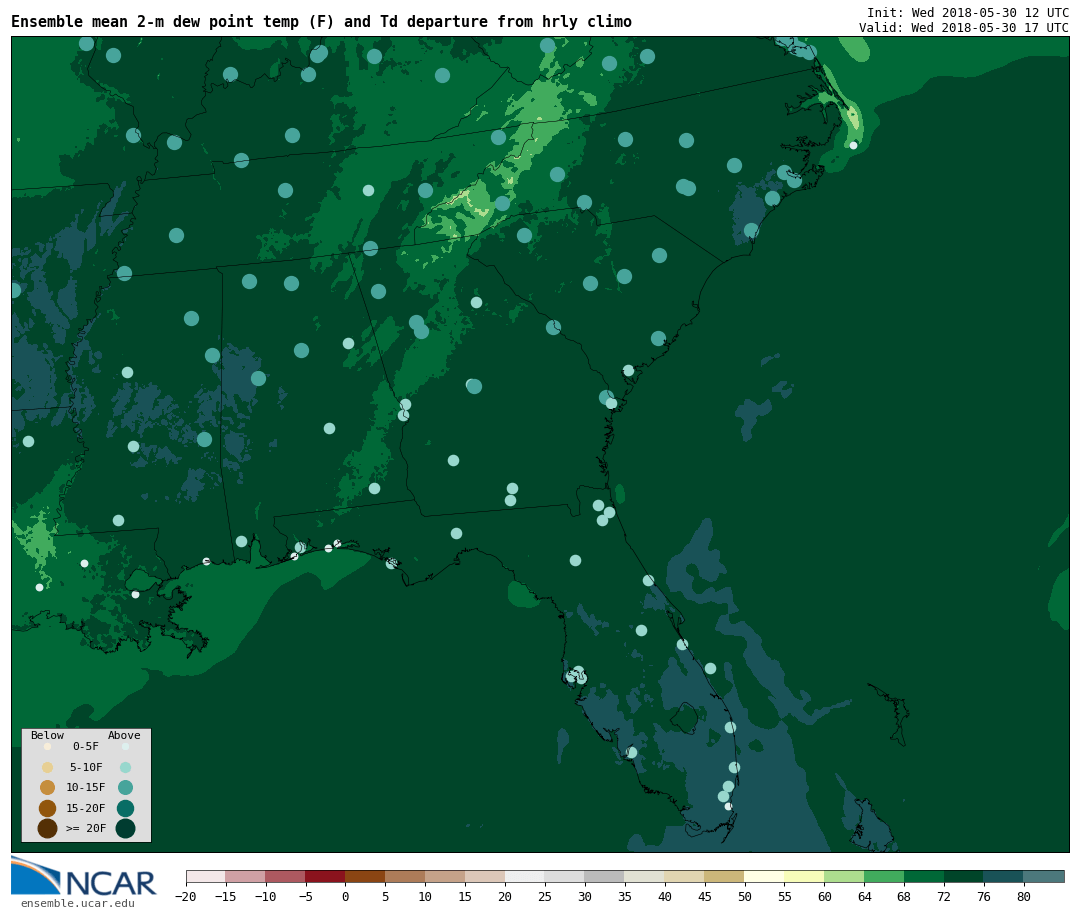Click the light green colorbar swatch between 60 and 64
This screenshot has height=915, width=1080.
[844, 876]
